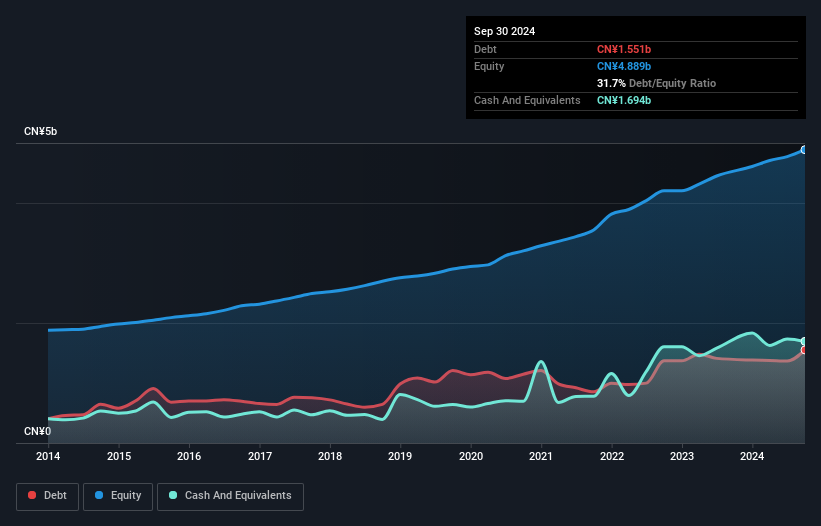
Task: Select the 2024 label on the x-axis
Action: click(752, 457)
